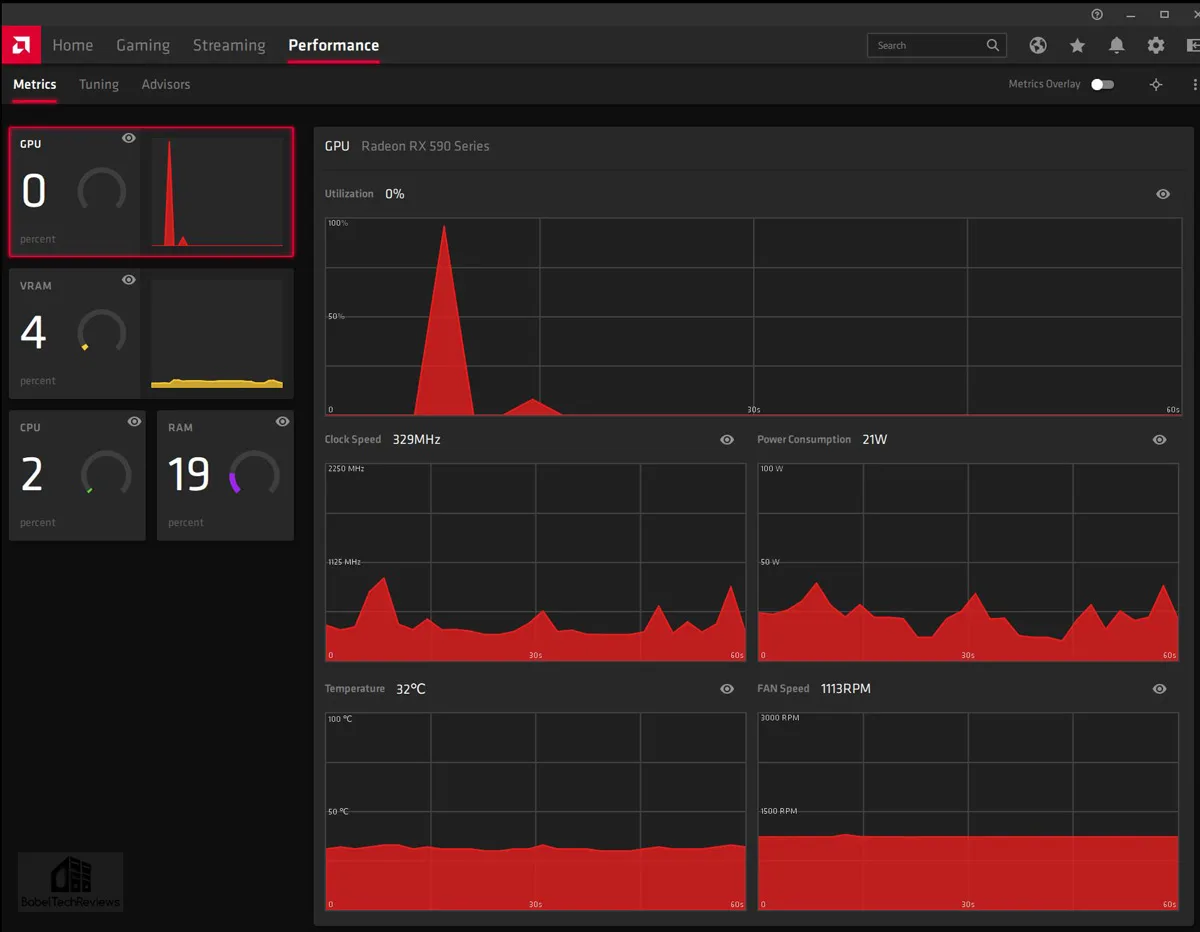Open favorites with the star icon
Screen dimensions: 1200x932
[1077, 45]
